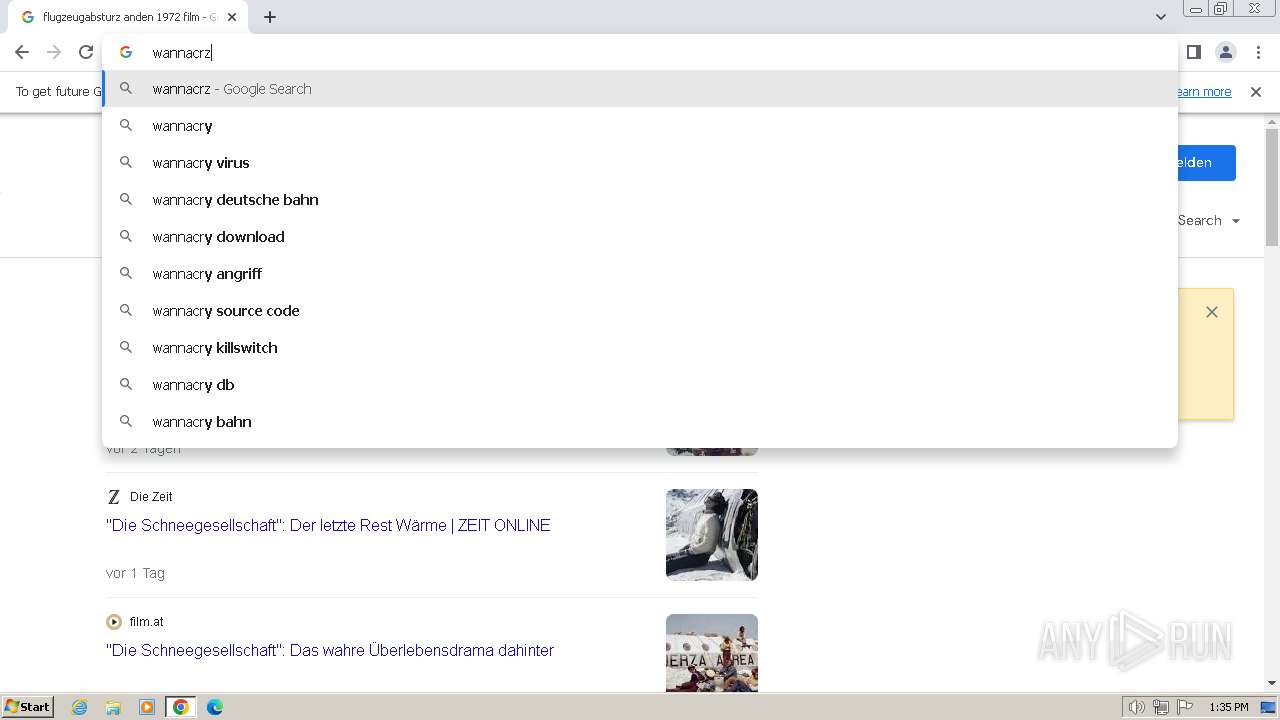Open the Windows Start menu

28,707
